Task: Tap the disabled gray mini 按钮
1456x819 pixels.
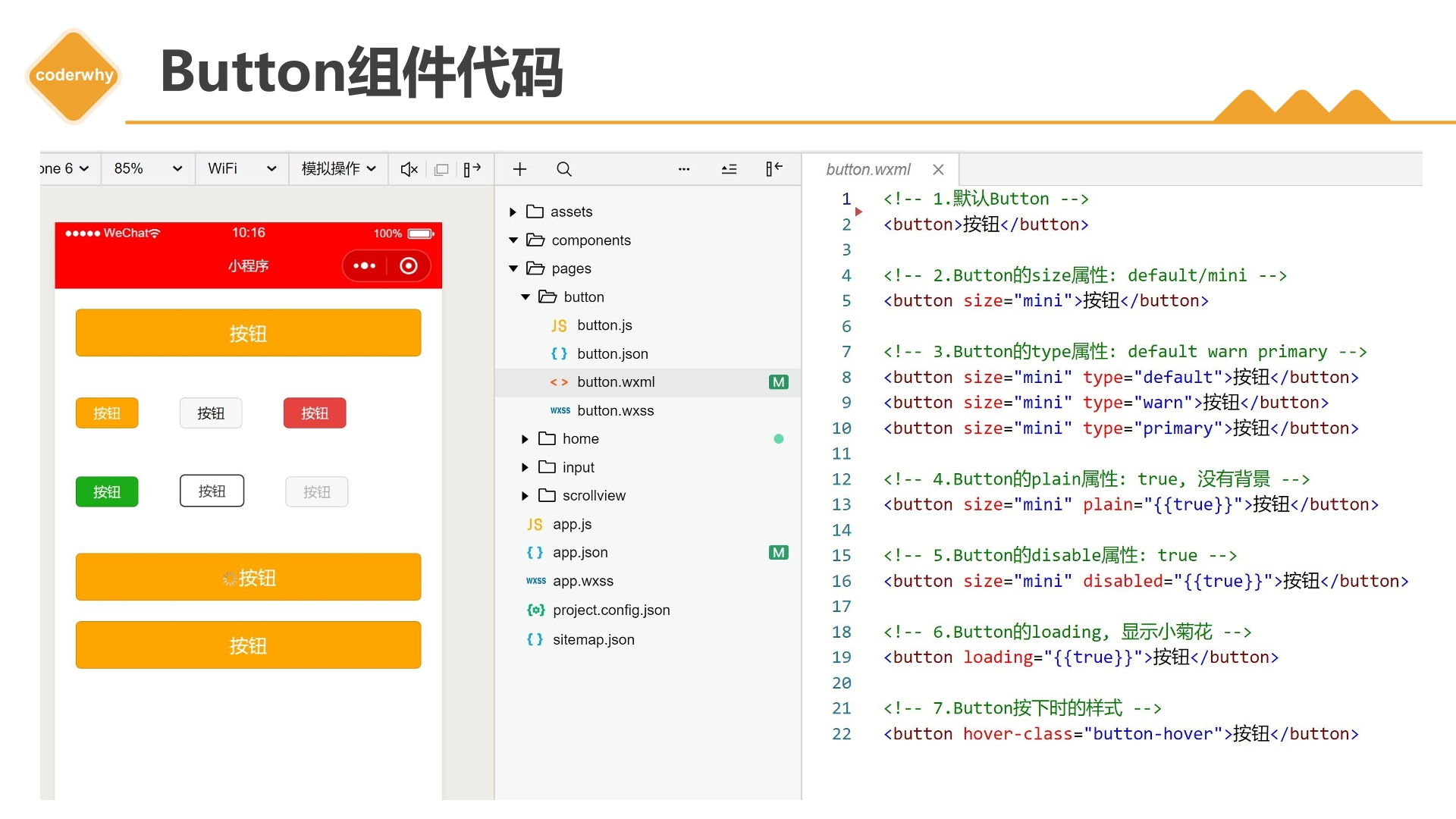Action: tap(317, 491)
